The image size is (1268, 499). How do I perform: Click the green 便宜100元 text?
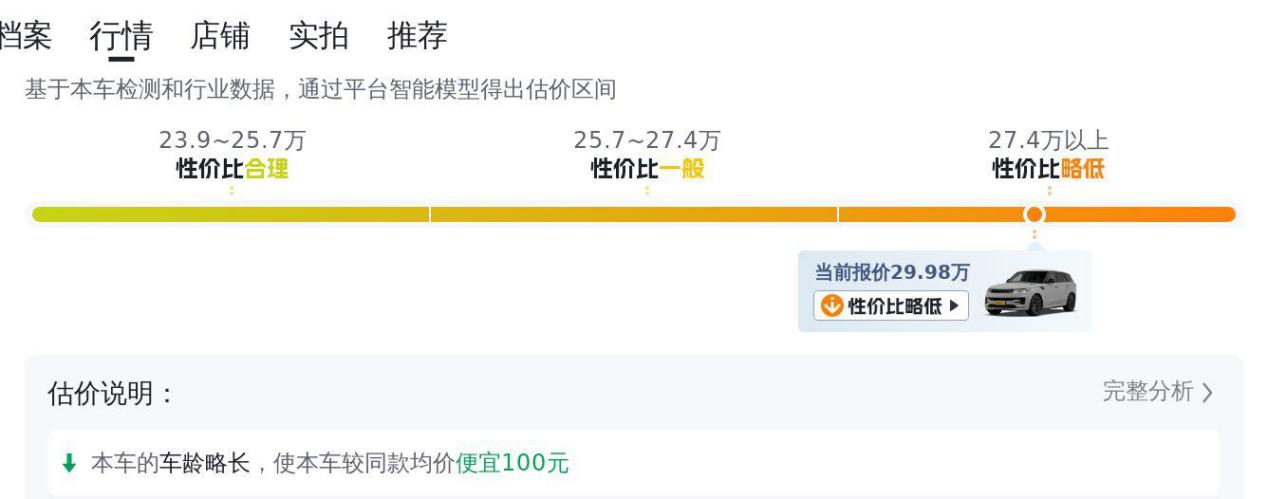[x=512, y=463]
